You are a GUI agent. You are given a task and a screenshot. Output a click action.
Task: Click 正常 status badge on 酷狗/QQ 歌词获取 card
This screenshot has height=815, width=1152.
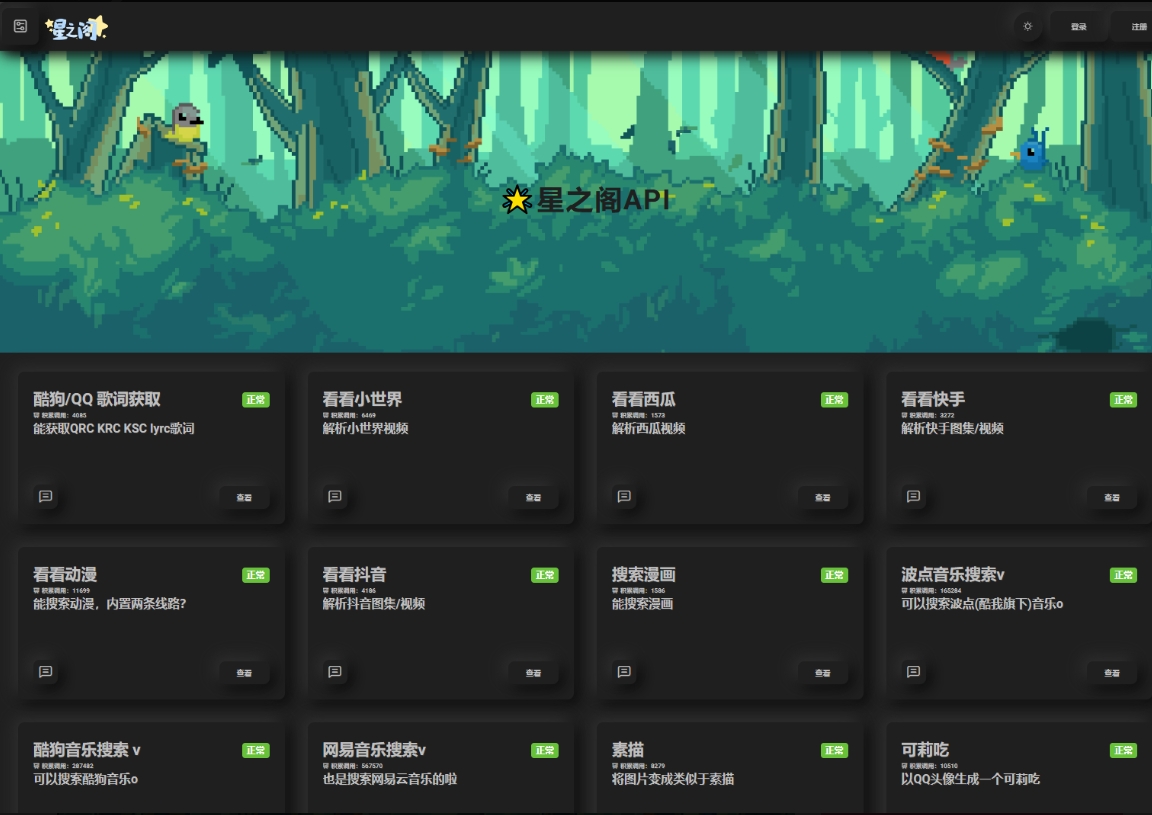coord(256,400)
